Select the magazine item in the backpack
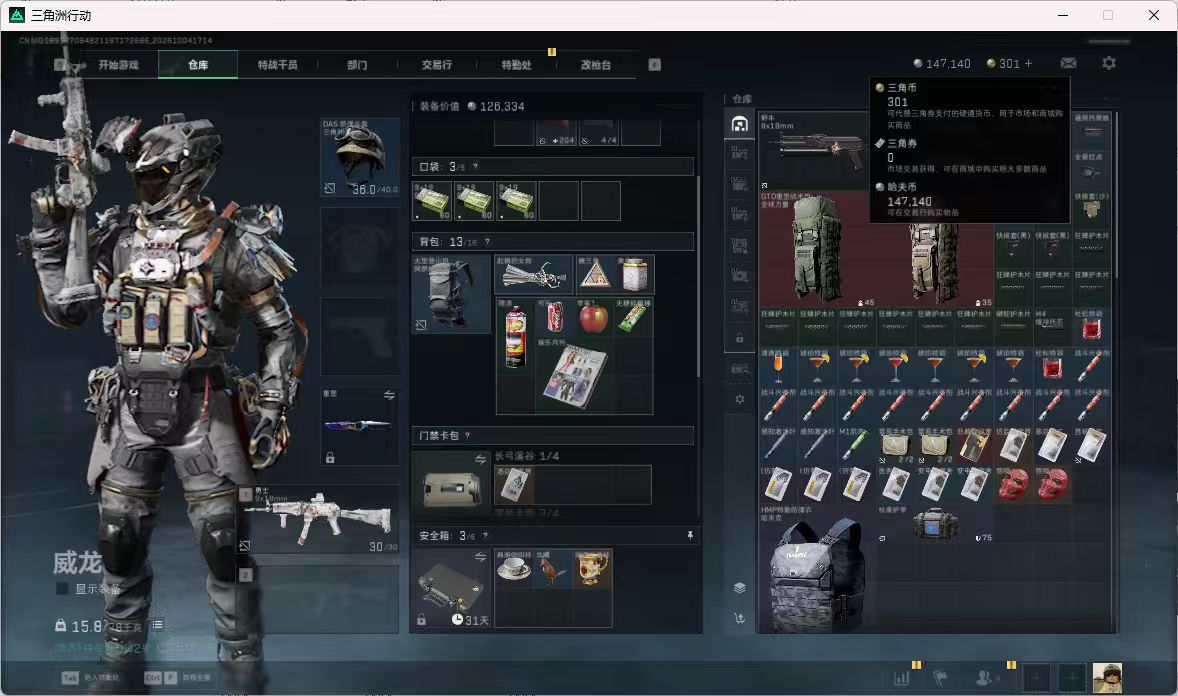 pos(574,375)
